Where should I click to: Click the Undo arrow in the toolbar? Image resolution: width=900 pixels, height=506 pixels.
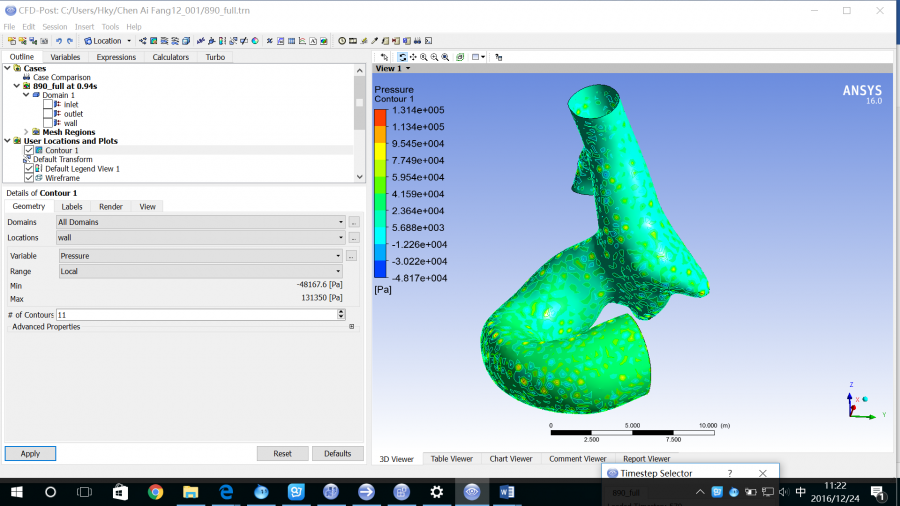pos(59,41)
